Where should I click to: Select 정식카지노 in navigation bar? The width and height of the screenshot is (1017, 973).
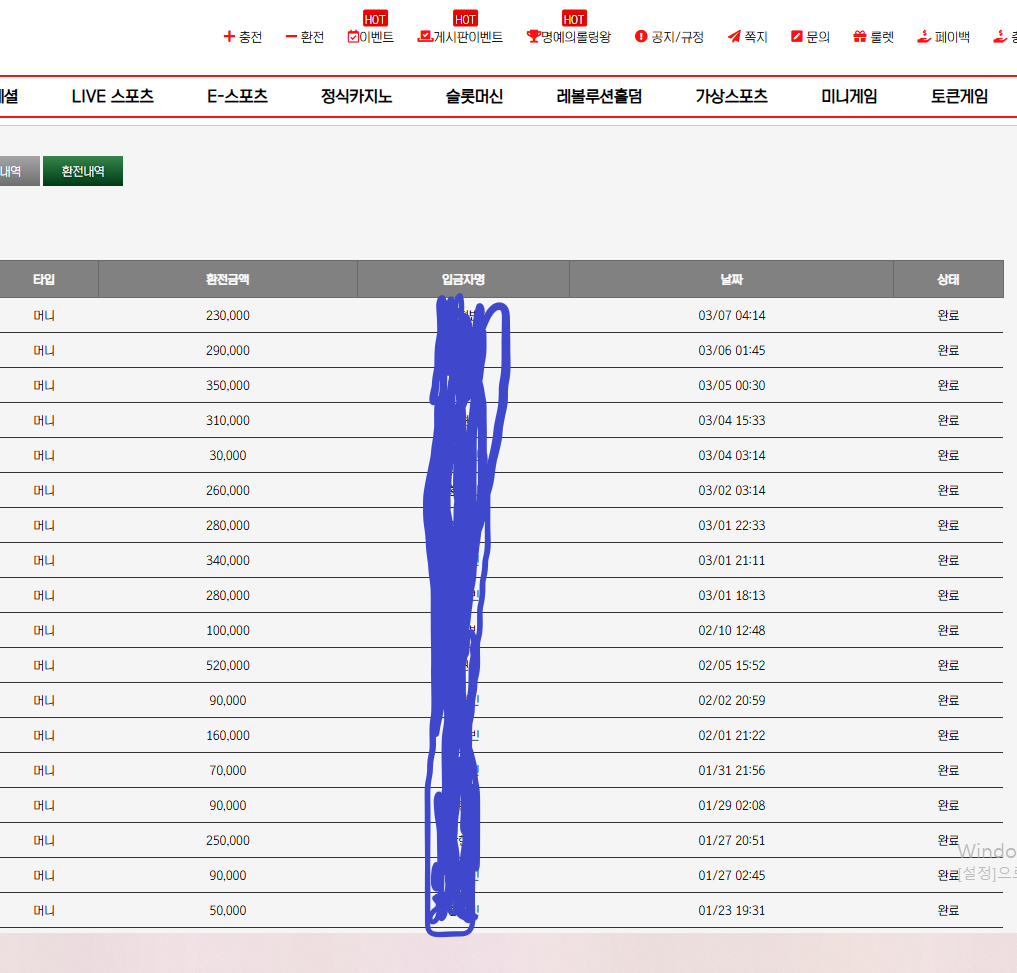click(x=356, y=97)
